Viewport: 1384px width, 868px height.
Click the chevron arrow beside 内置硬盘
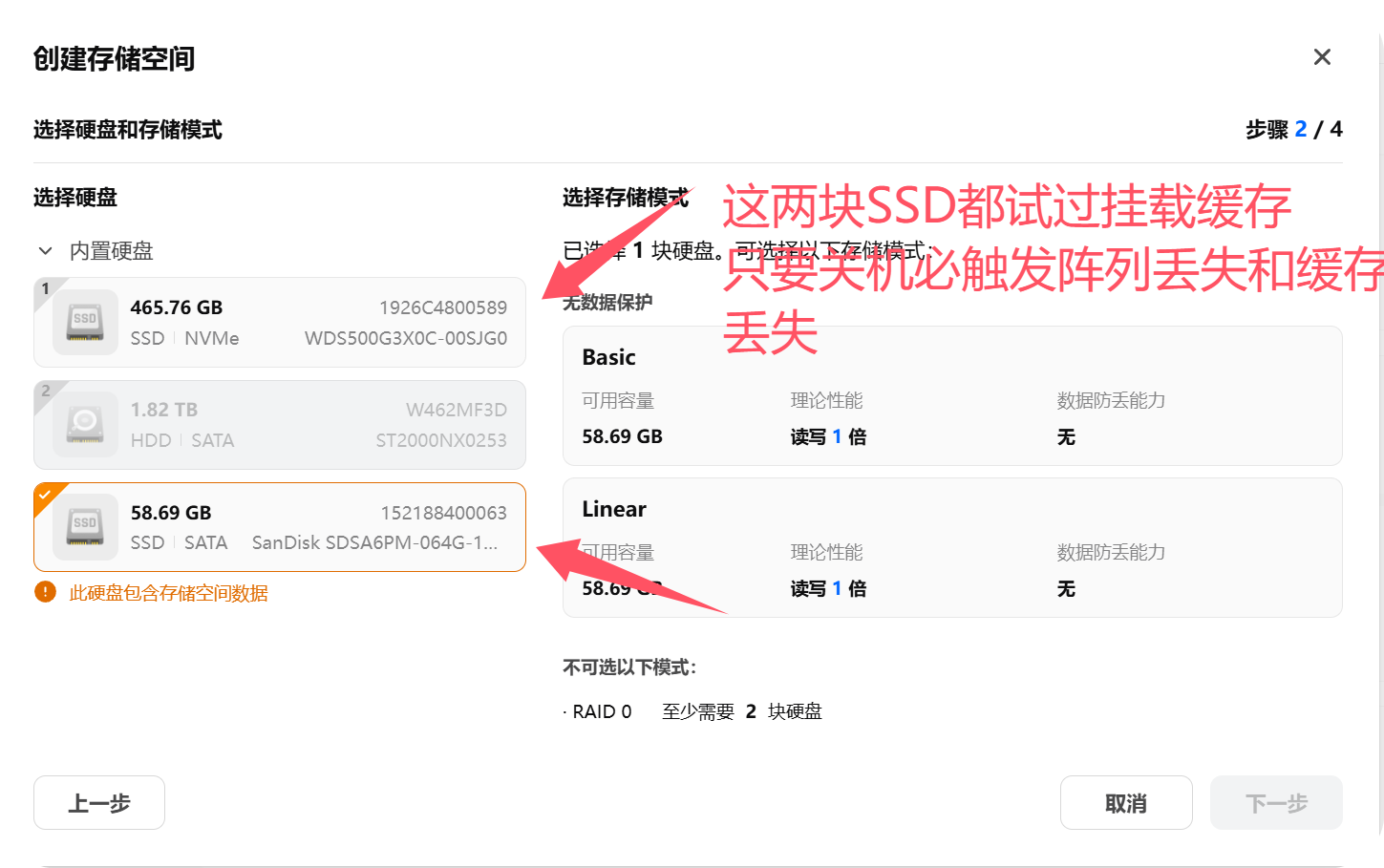tap(45, 250)
